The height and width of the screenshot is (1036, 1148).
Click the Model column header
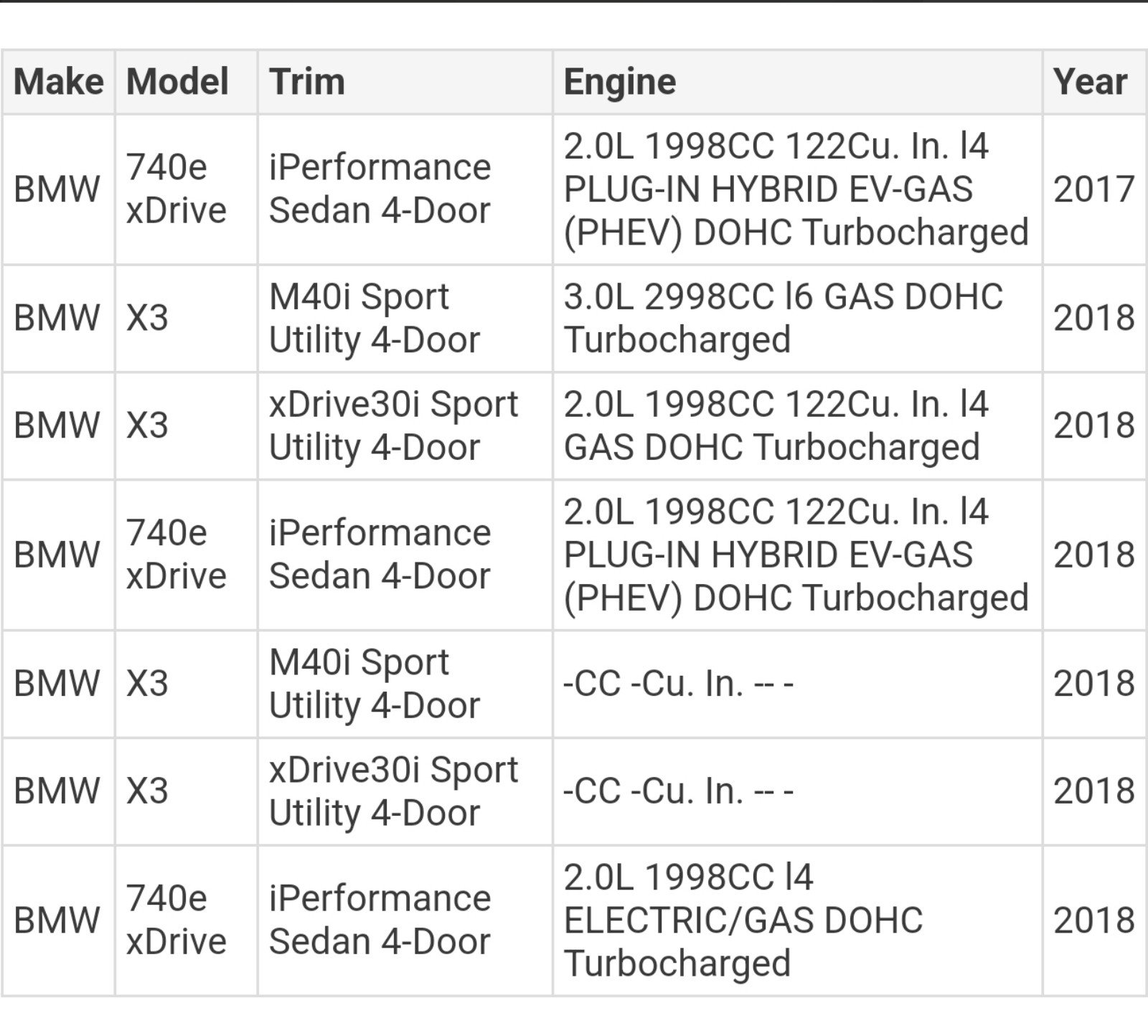186,82
